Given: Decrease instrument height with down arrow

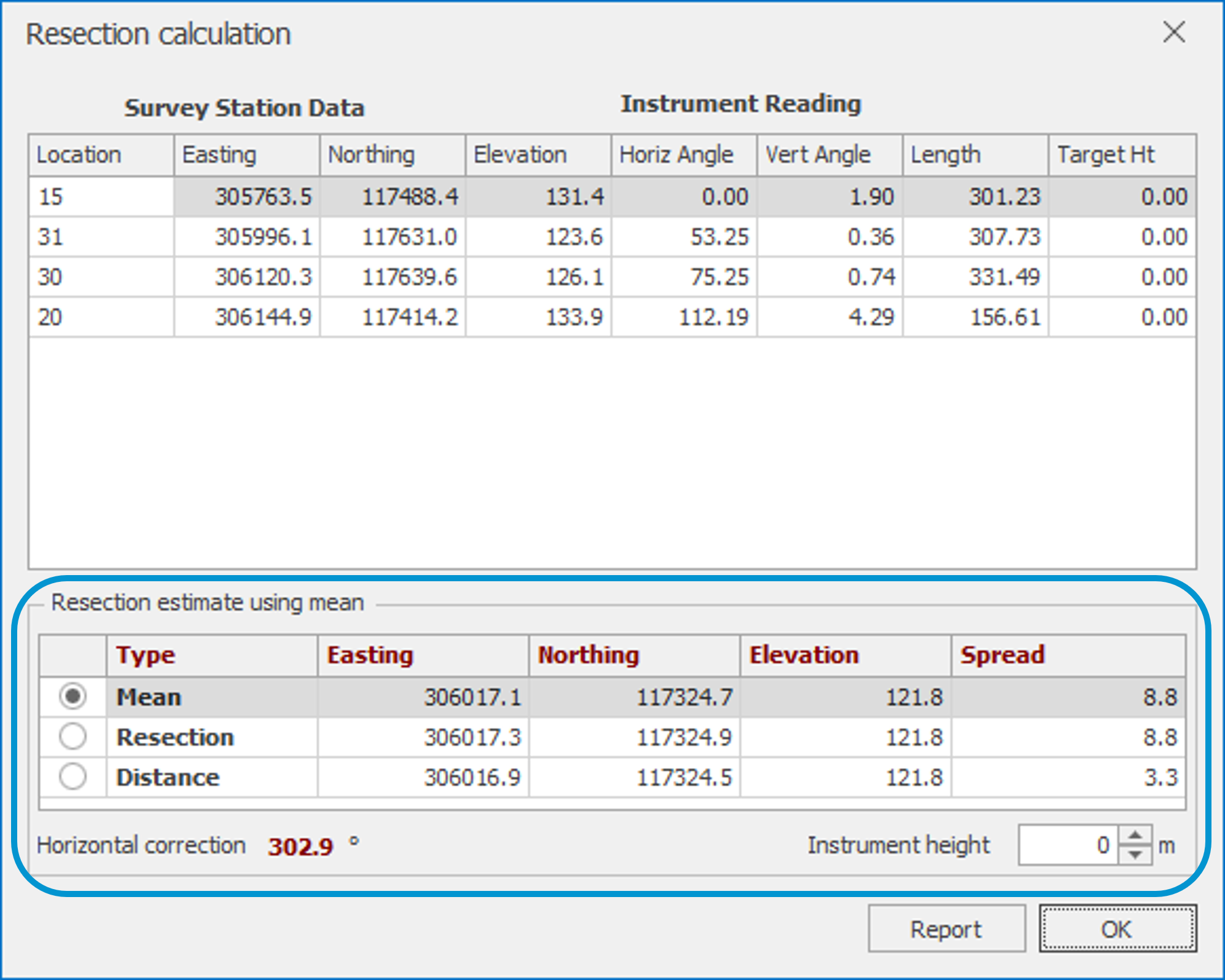Looking at the screenshot, I should tap(1135, 855).
